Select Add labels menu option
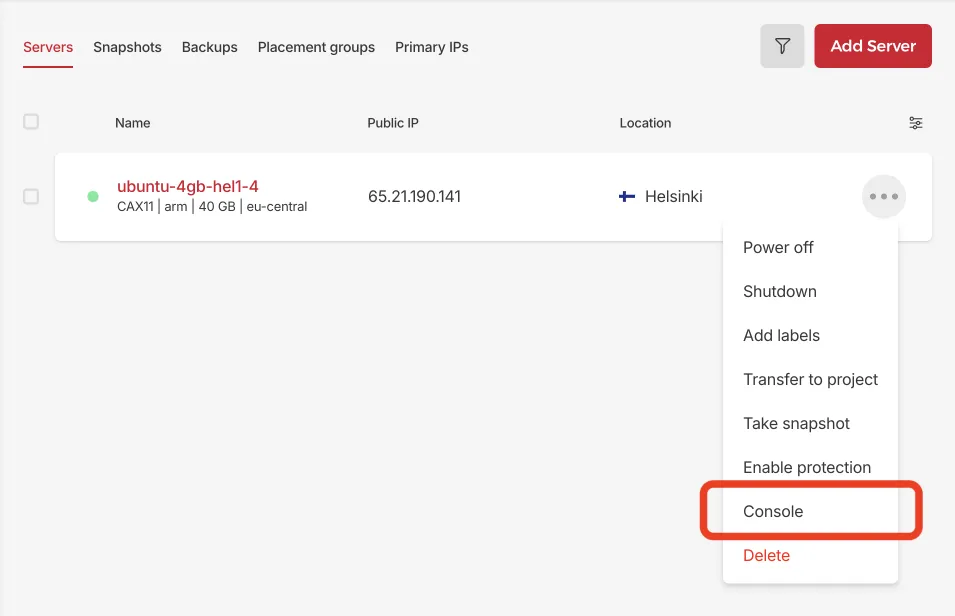Viewport: 955px width, 616px height. pyautogui.click(x=781, y=336)
